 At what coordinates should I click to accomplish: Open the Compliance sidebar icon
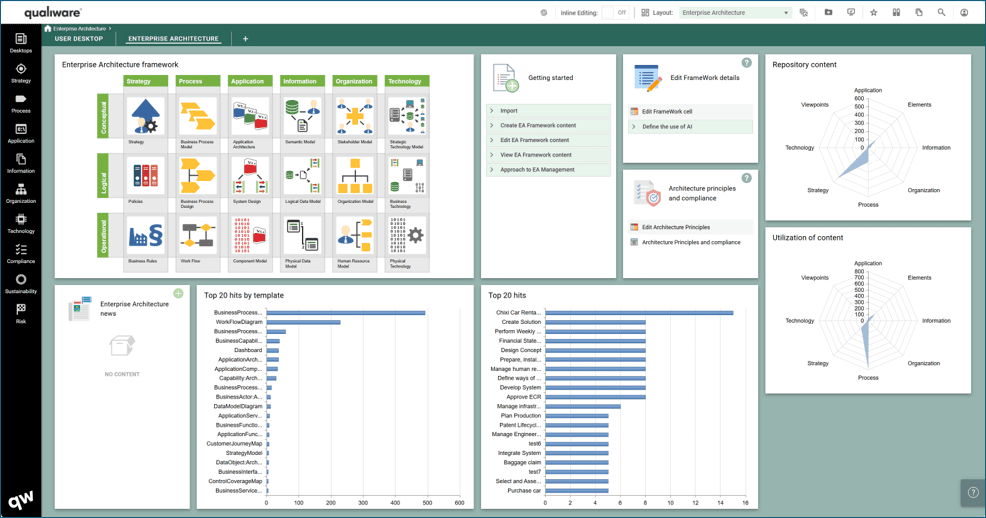[20, 253]
